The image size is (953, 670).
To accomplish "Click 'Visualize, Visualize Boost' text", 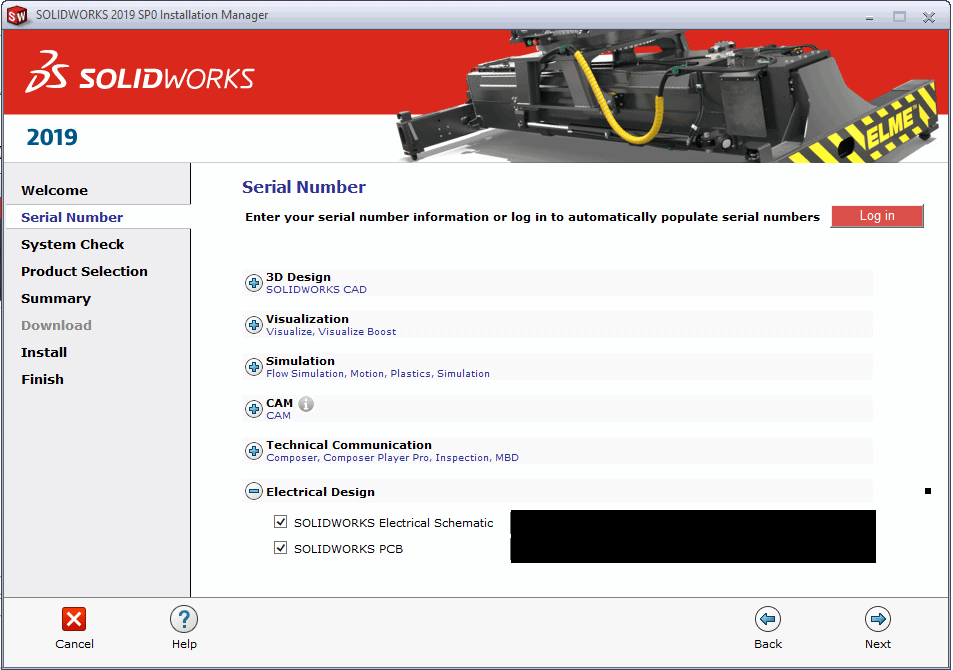I will [x=331, y=332].
